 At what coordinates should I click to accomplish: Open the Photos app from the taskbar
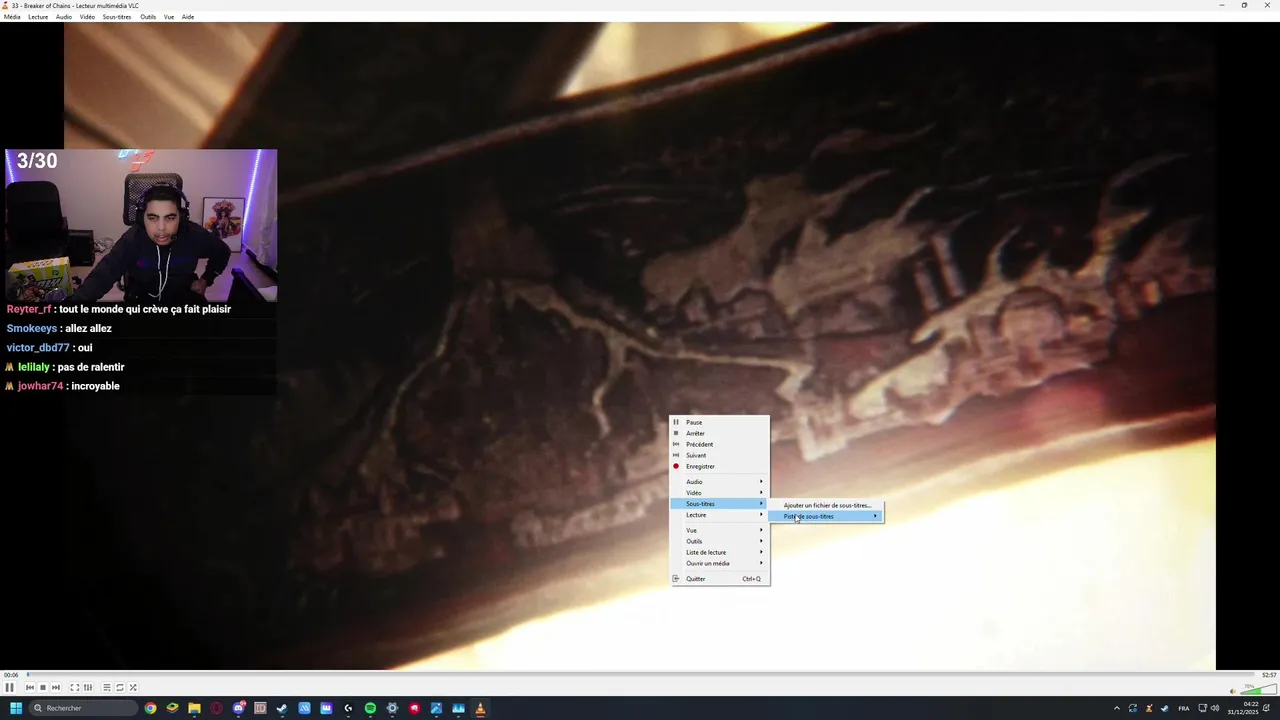point(436,708)
